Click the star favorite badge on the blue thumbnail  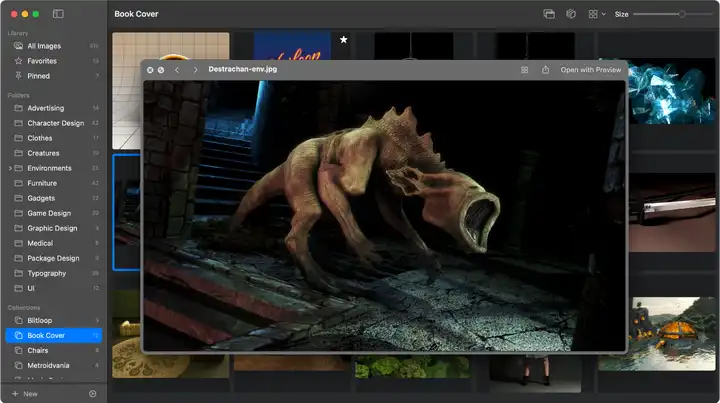(343, 40)
